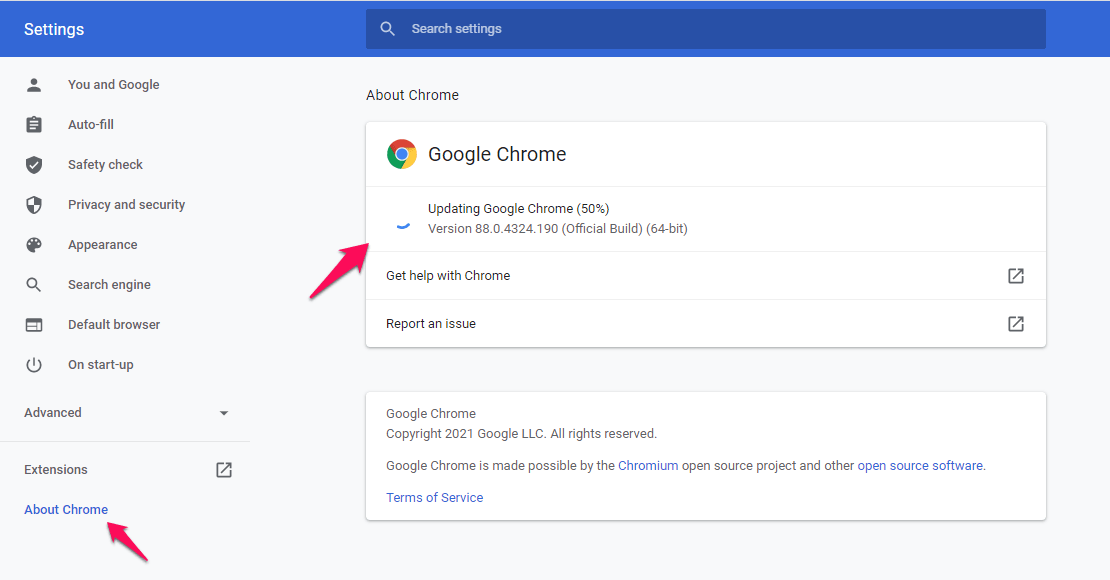The height and width of the screenshot is (580, 1110).
Task: Click the palette icon for Appearance
Action: (33, 245)
